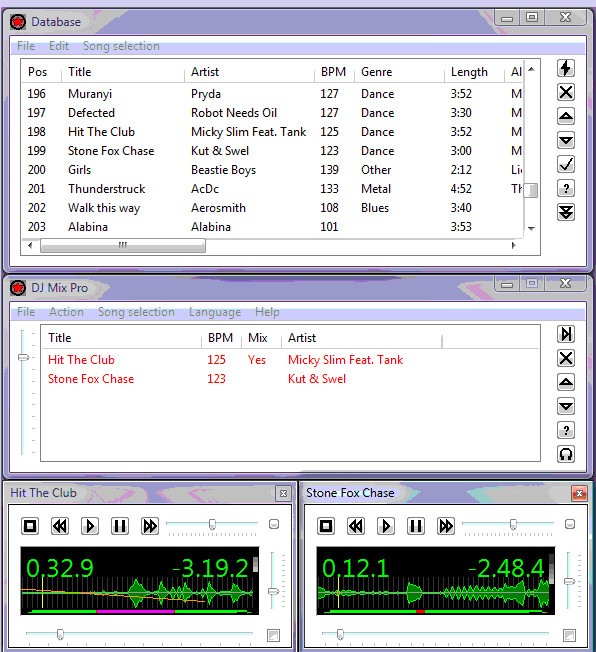This screenshot has height=652, width=596.
Task: Sort Database list by Title column header
Action: [123, 72]
